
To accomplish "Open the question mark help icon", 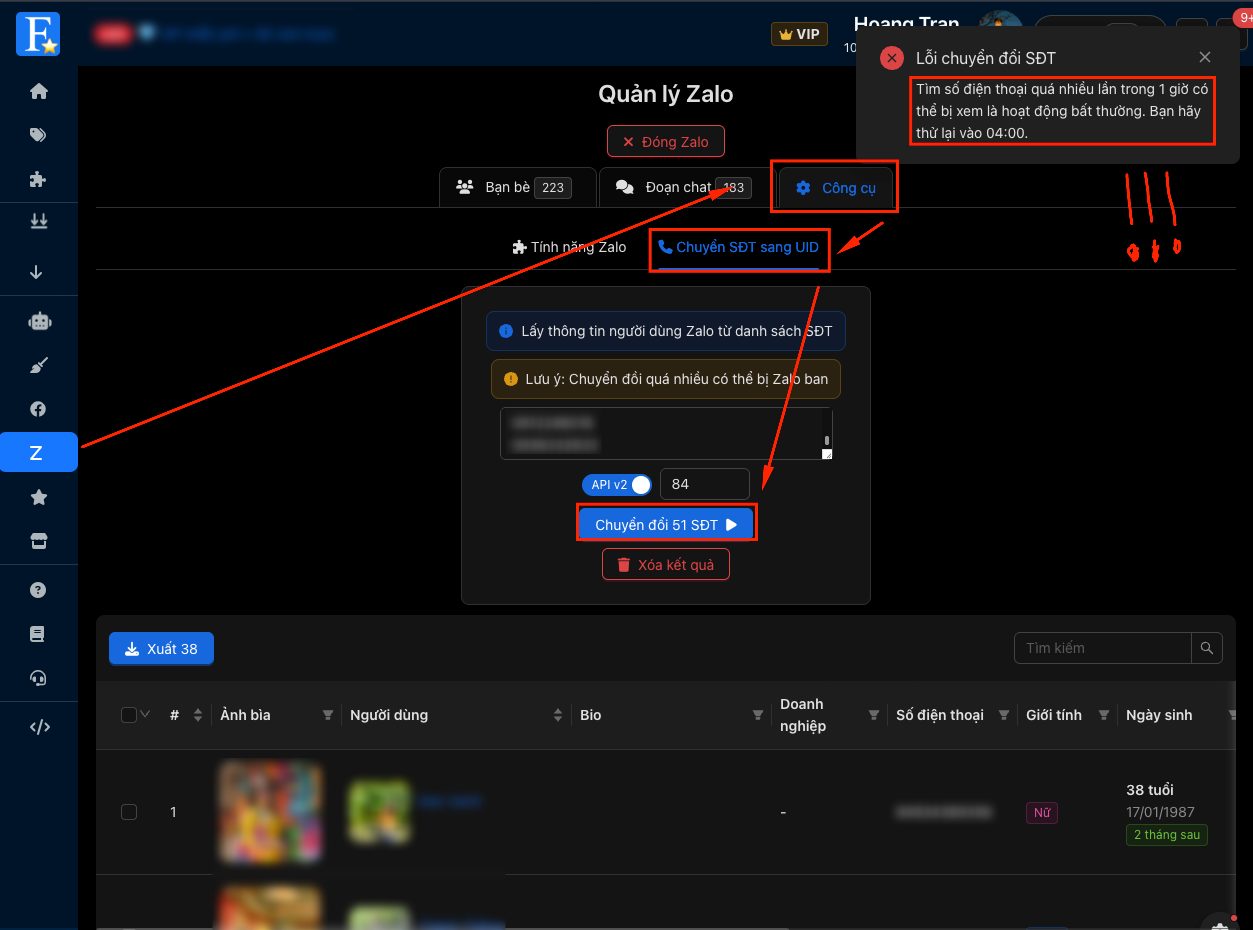I will tap(39, 590).
